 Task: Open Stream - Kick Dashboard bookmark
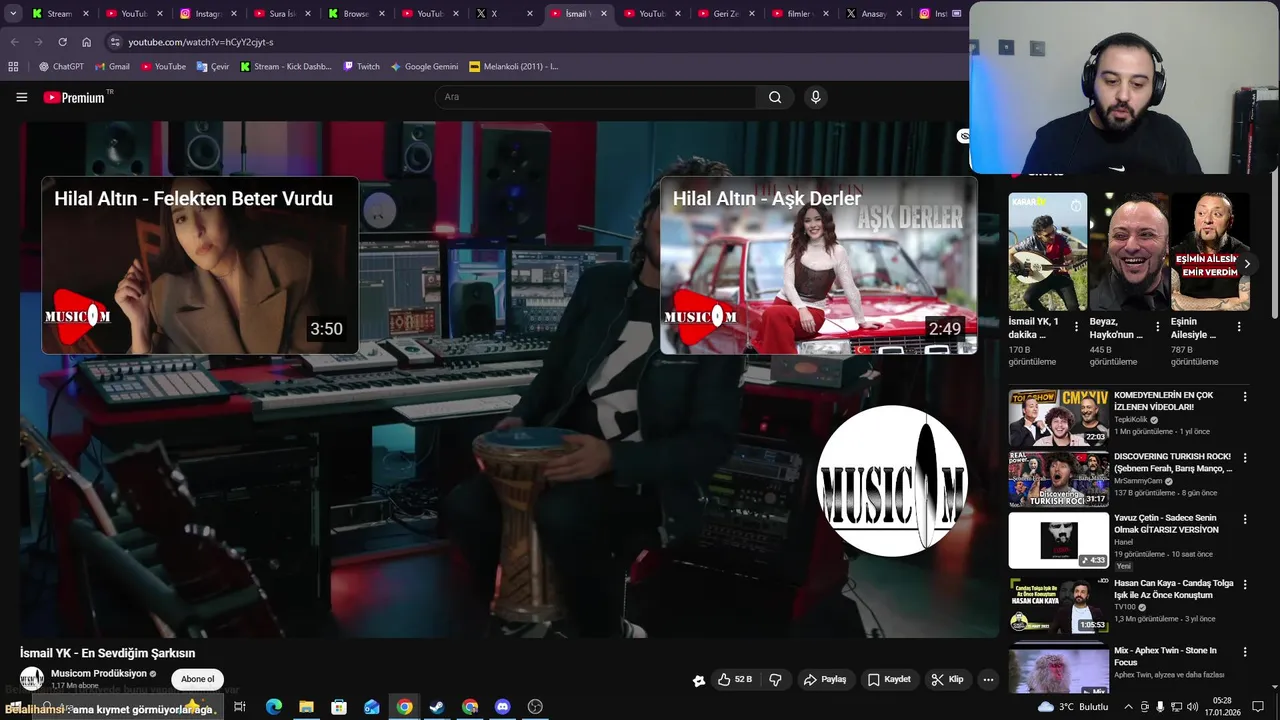click(285, 67)
